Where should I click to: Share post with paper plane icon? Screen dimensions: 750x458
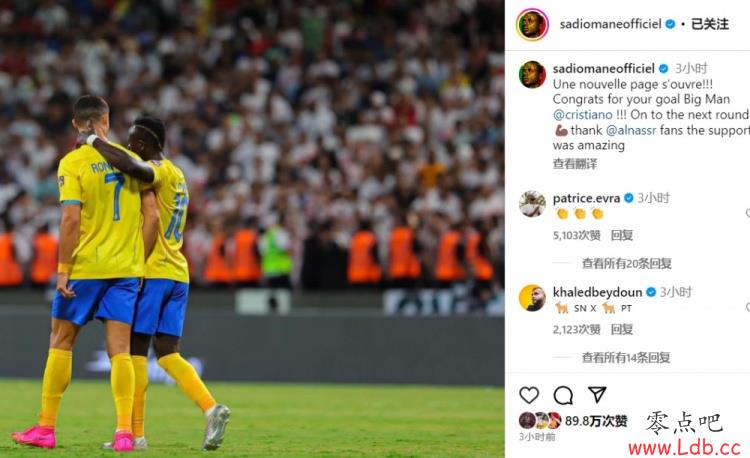(x=597, y=394)
